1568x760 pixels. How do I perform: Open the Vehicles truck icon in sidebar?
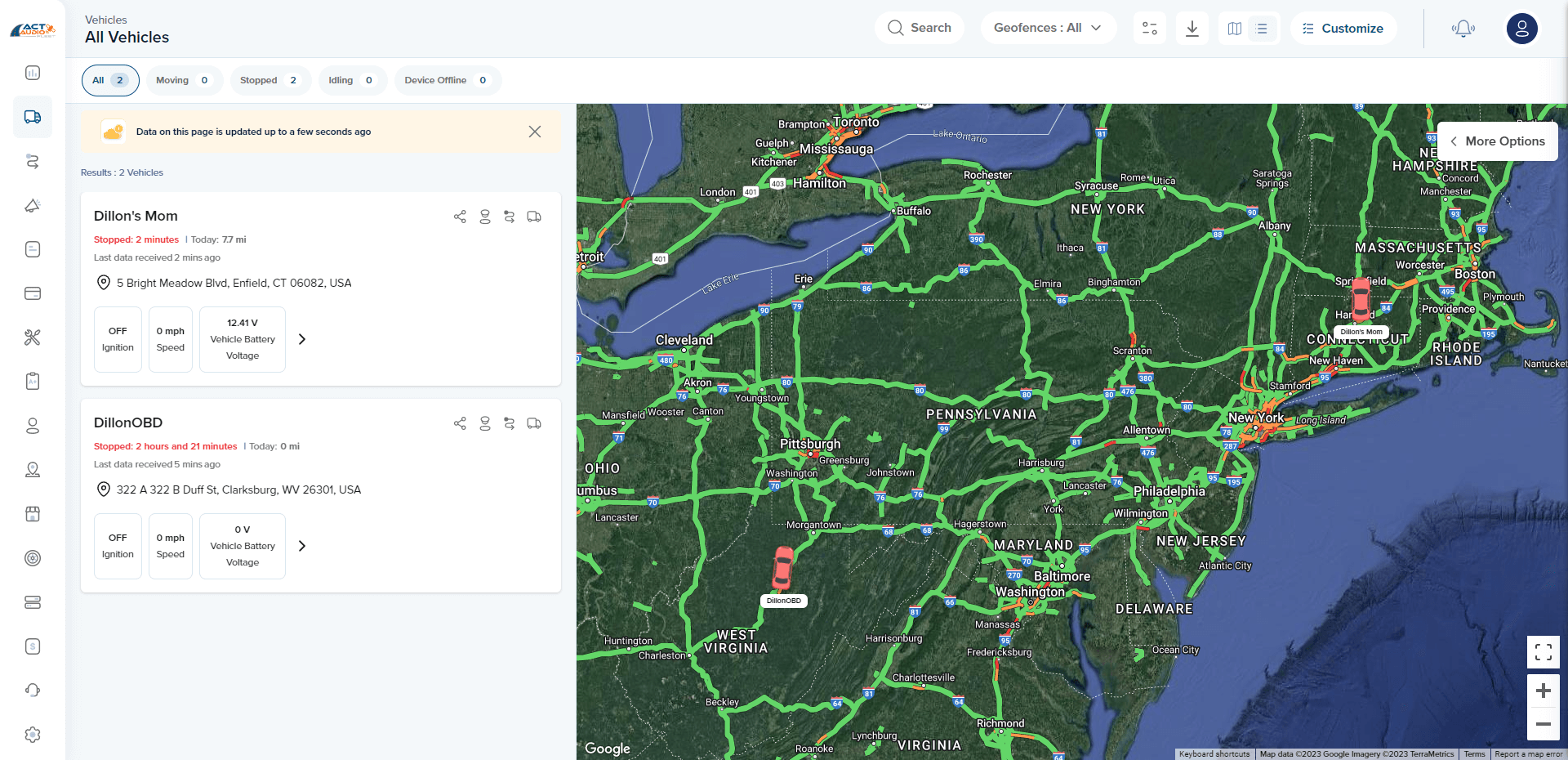click(x=33, y=117)
